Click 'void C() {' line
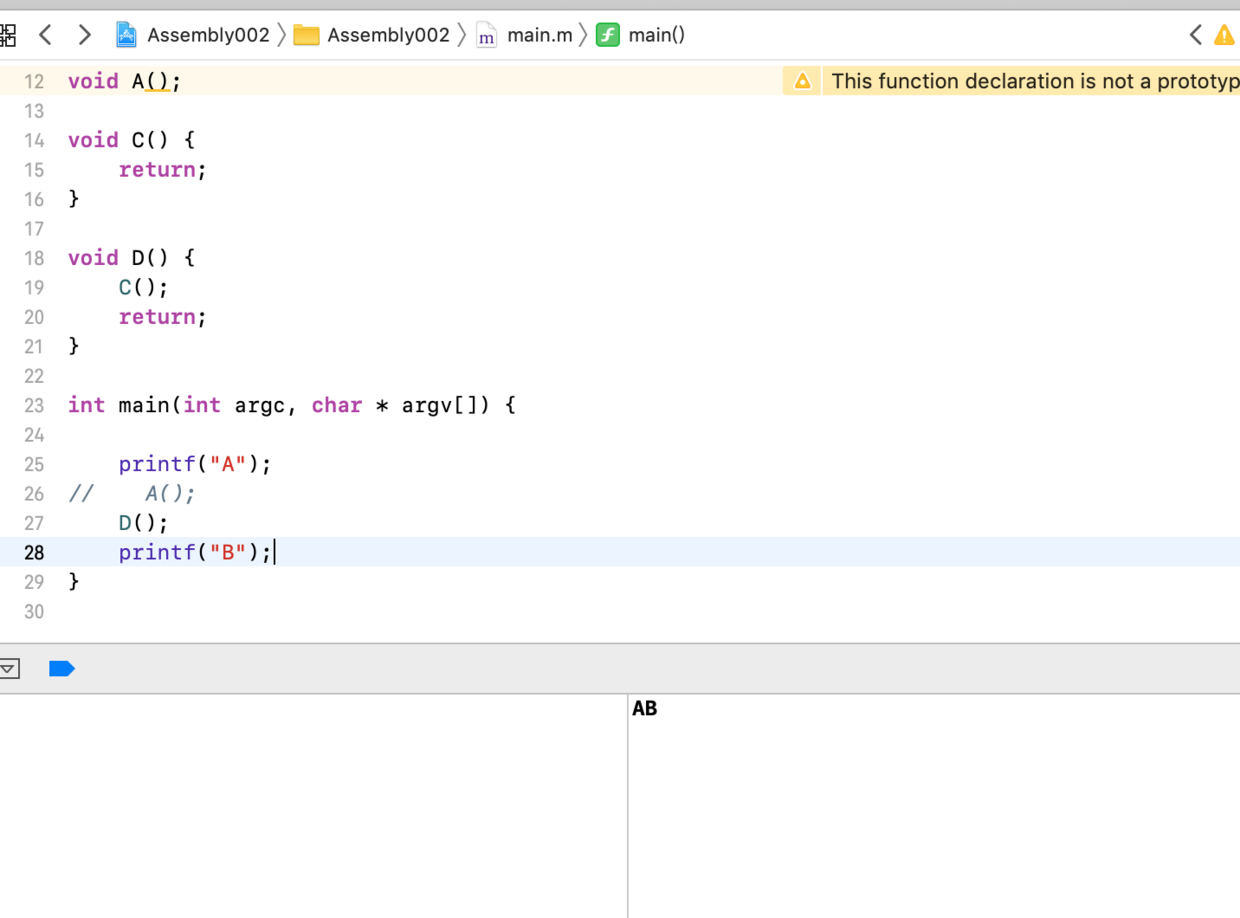The image size is (1240, 918). [131, 140]
